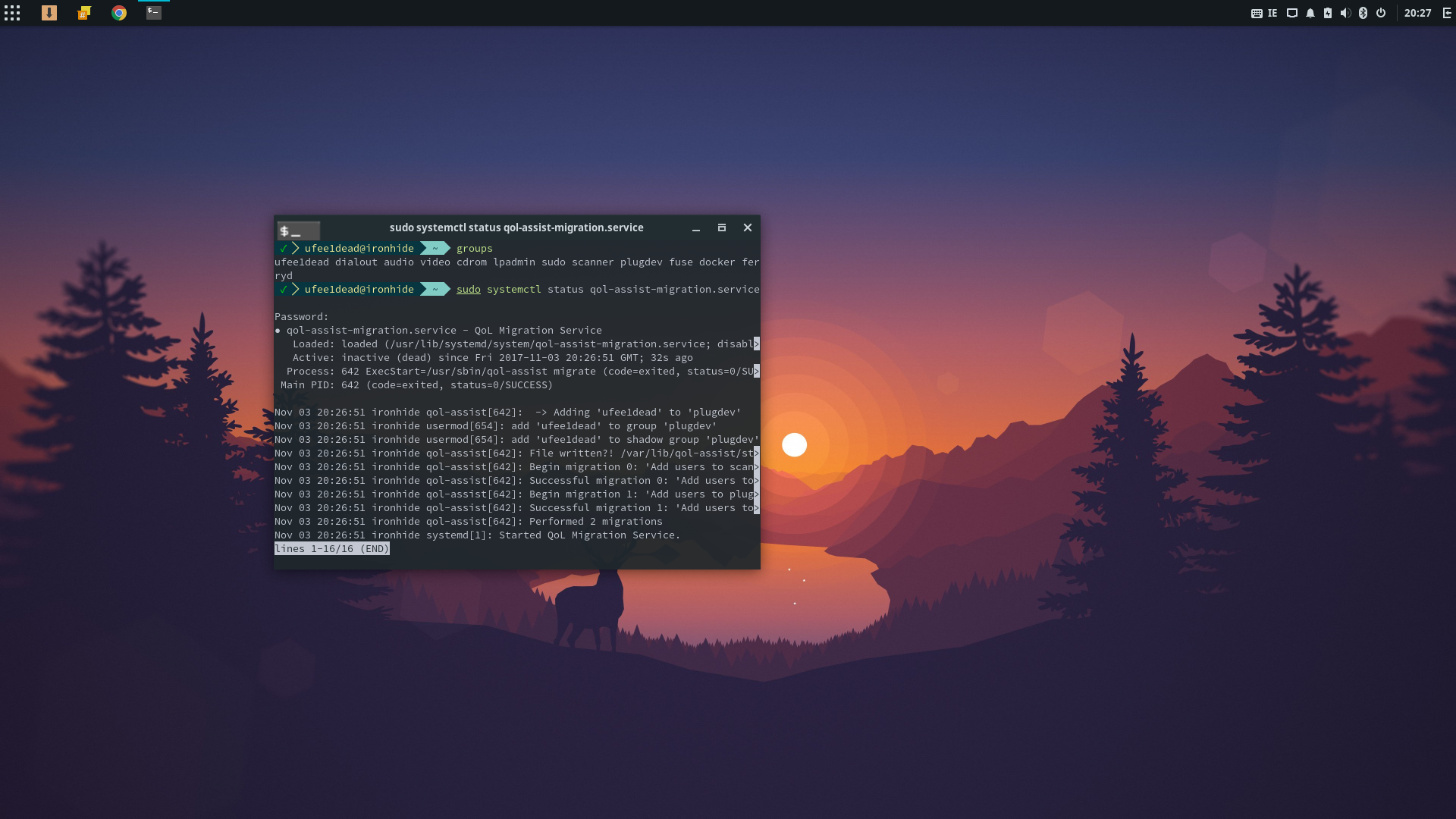The image size is (1456, 819).
Task: Click the 20:27 panel clock
Action: [1417, 13]
